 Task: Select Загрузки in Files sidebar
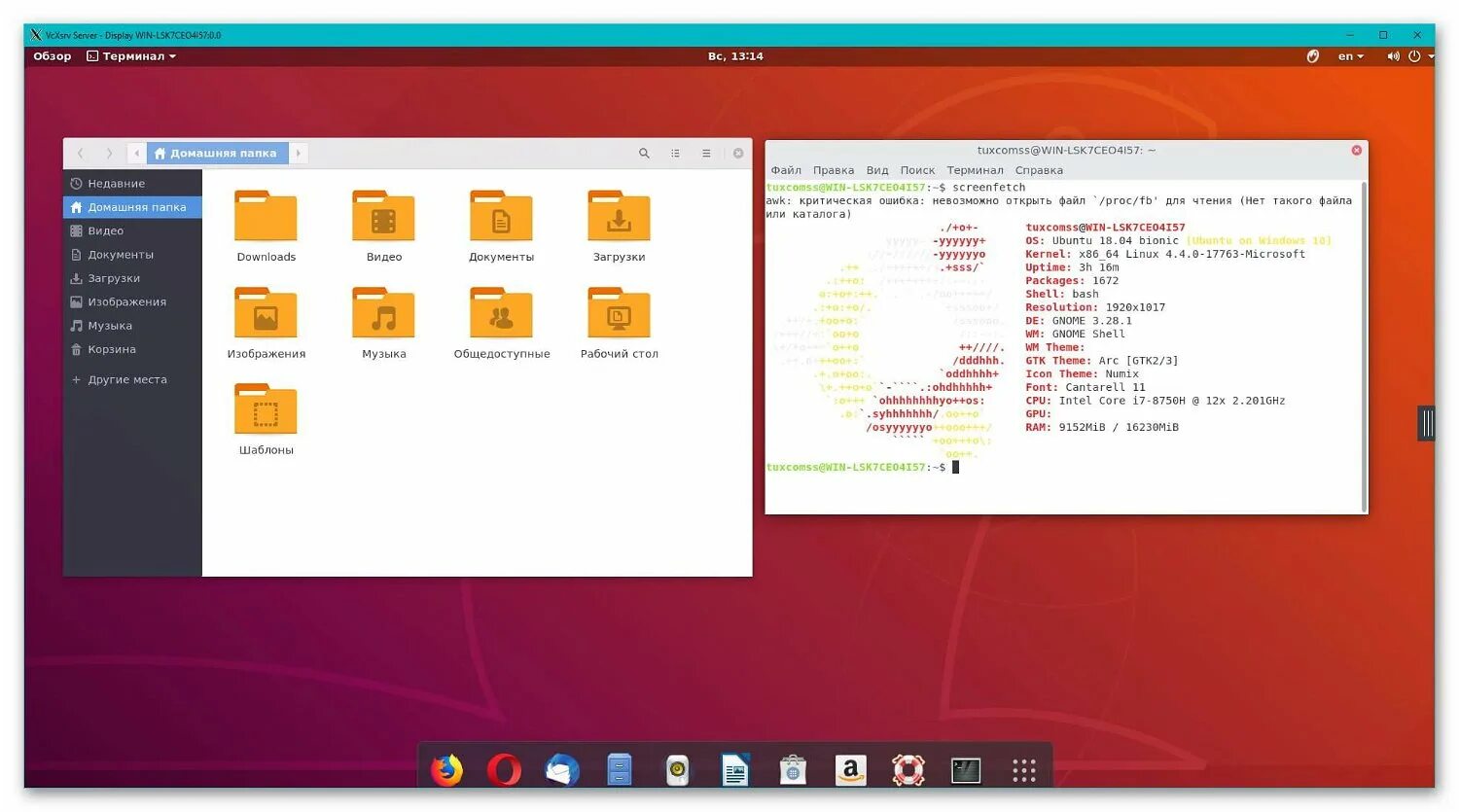tap(132, 278)
